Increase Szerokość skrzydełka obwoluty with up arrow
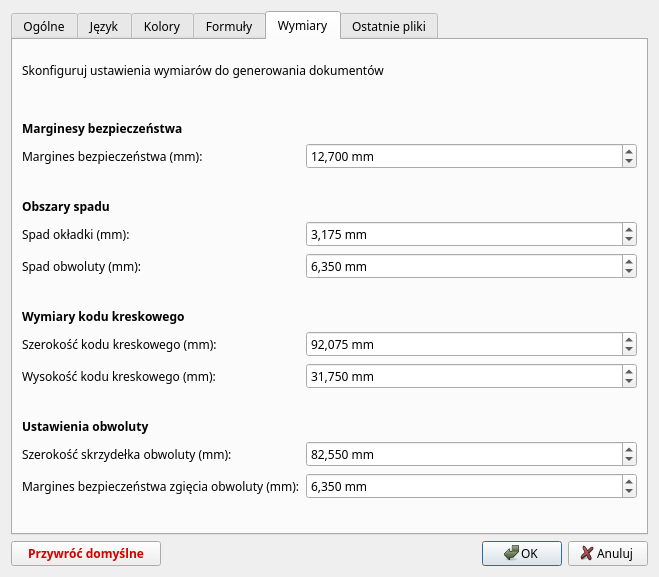 point(628,449)
